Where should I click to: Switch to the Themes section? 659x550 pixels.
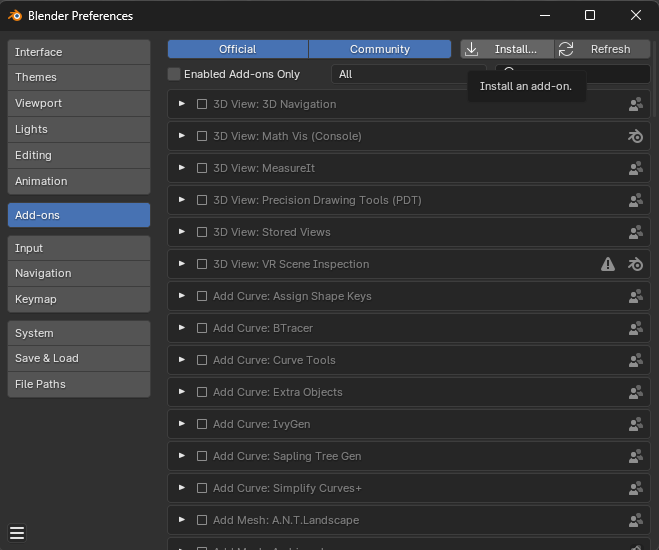(79, 77)
